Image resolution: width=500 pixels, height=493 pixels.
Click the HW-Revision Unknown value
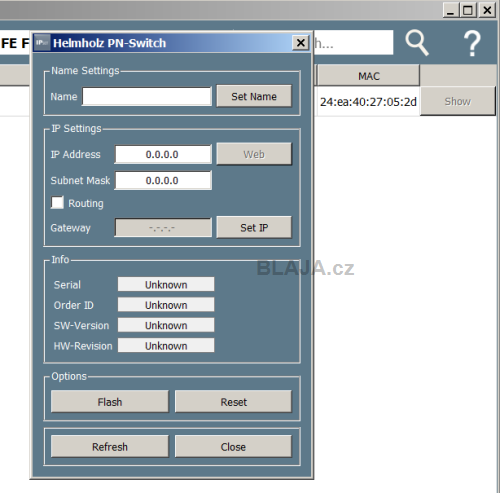coord(166,345)
